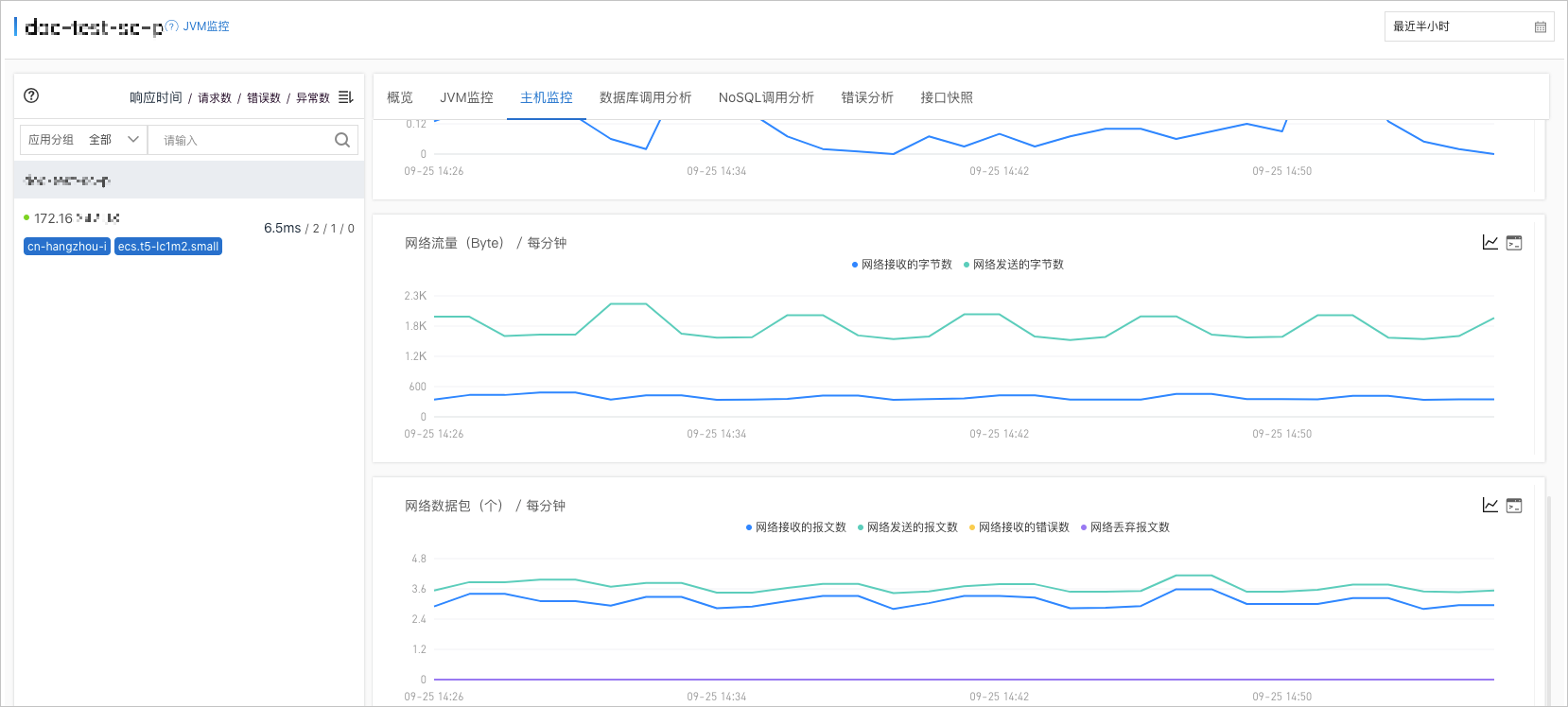Open calendar alert icon for 网络流量 panel
Screen dimensions: 1568x707
pos(1514,243)
